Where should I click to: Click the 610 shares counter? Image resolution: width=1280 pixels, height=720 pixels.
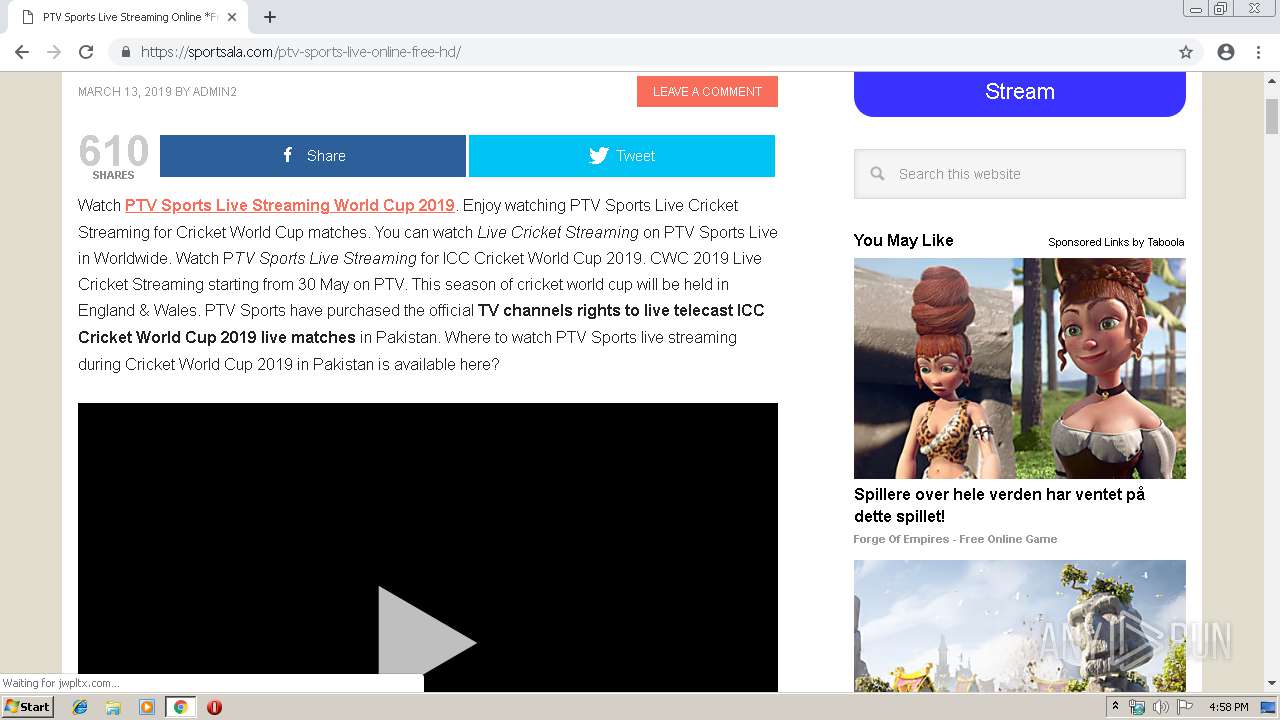click(113, 157)
